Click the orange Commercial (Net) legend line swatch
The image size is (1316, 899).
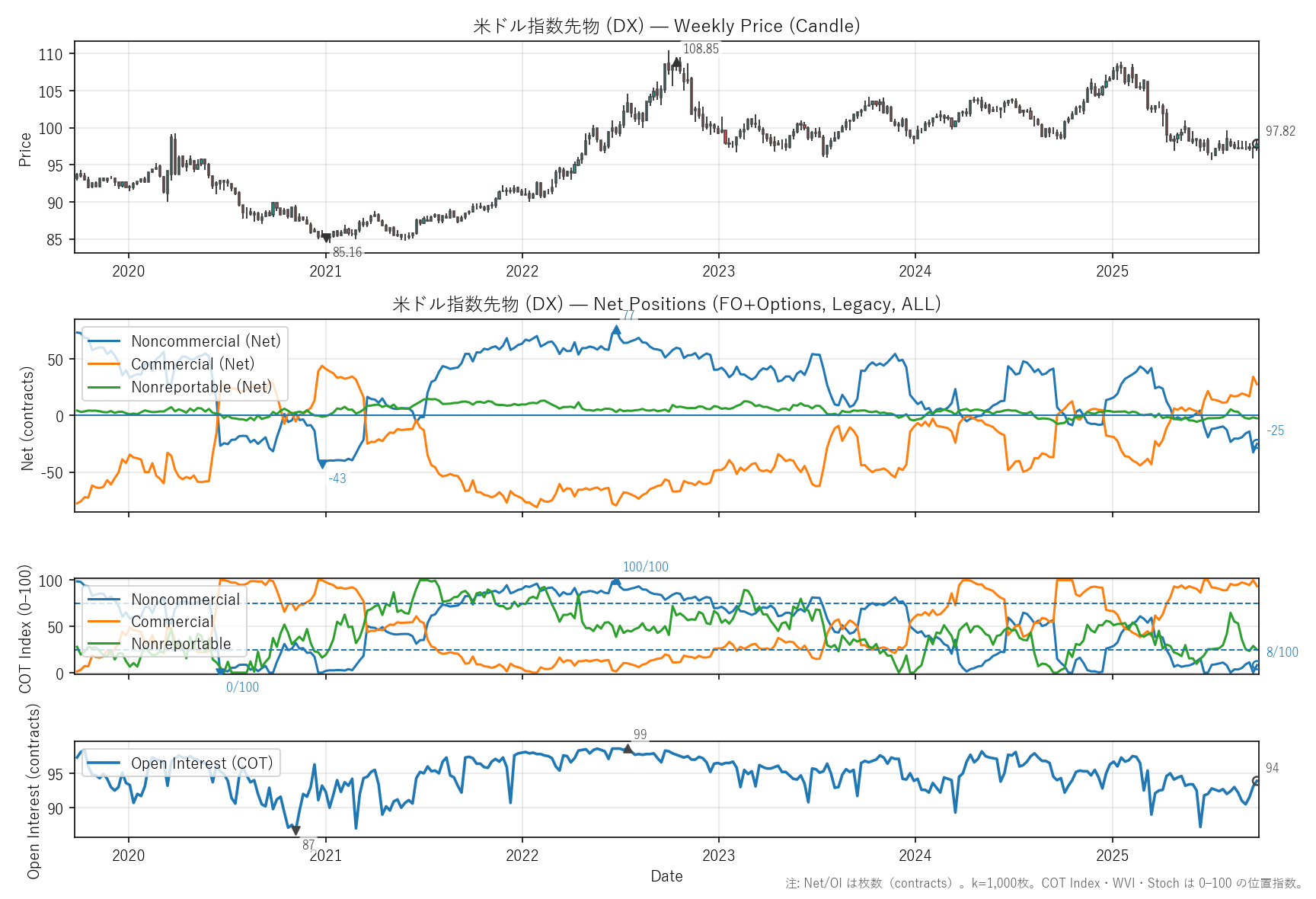click(x=104, y=364)
